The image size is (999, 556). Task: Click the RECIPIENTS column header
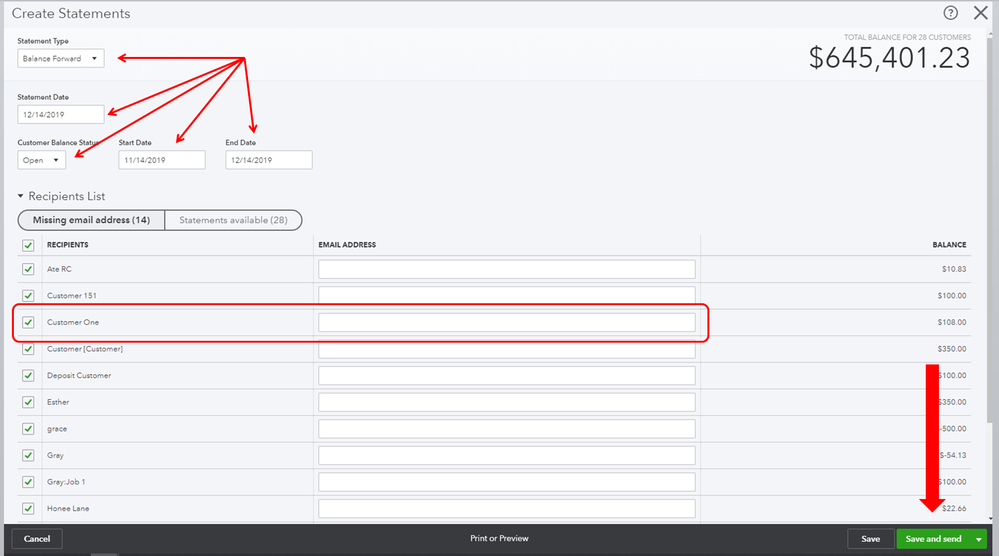(68, 245)
